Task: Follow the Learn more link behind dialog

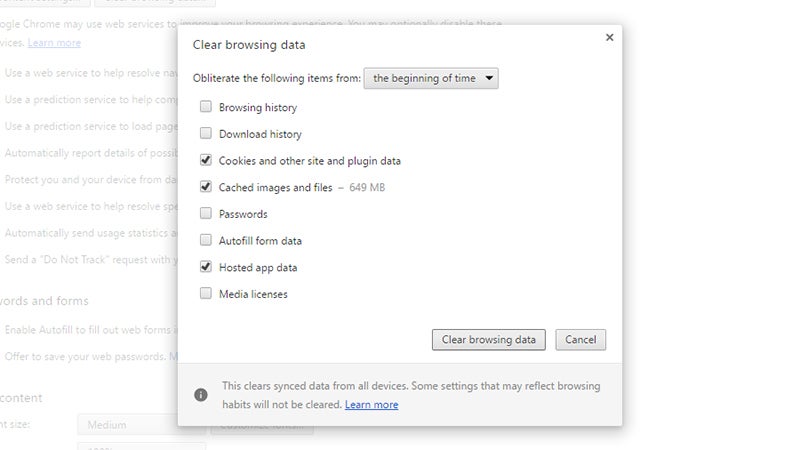Action: (54, 43)
